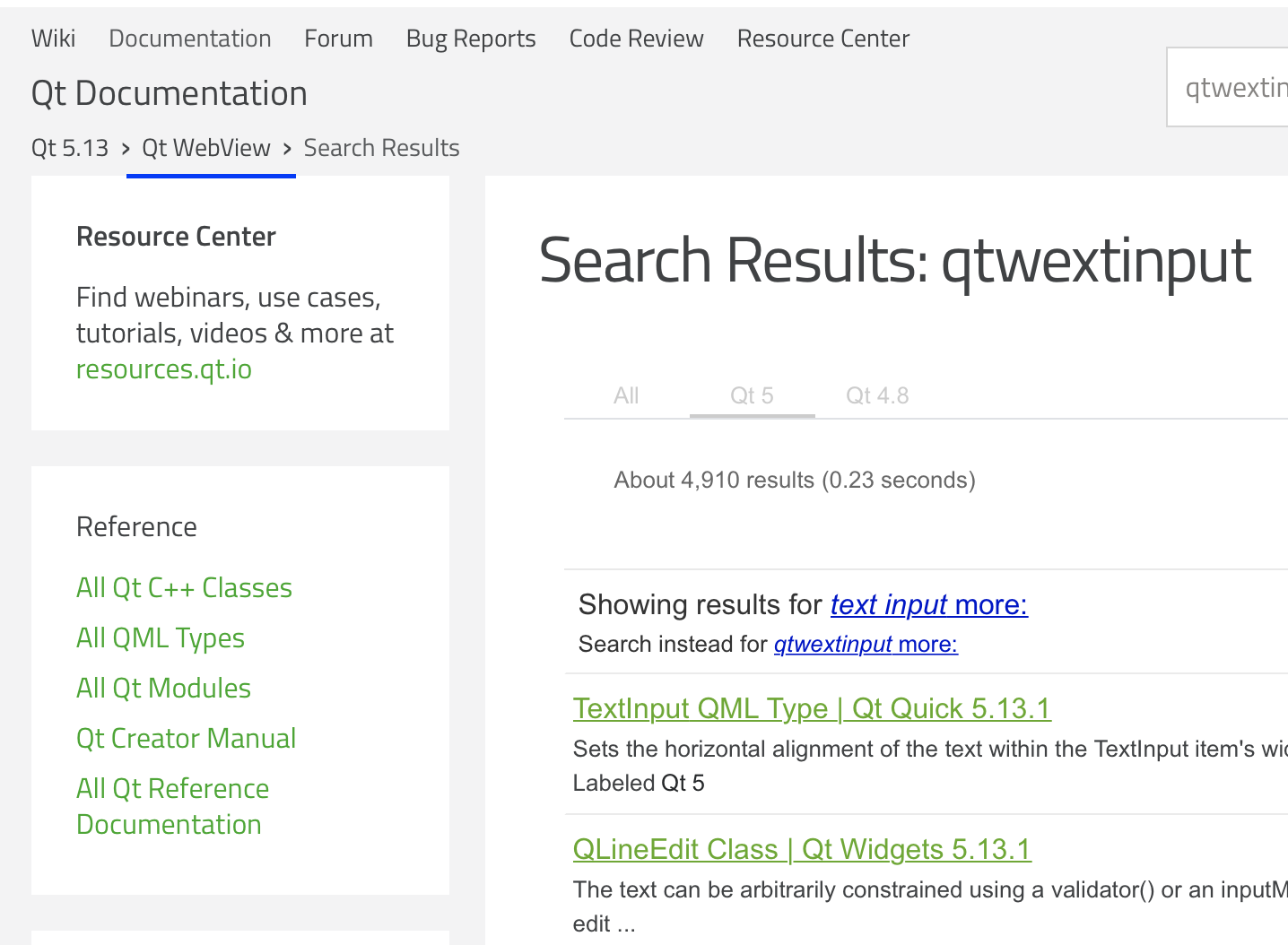The height and width of the screenshot is (945, 1288).
Task: Open the Qt Creator Manual link
Action: (186, 738)
